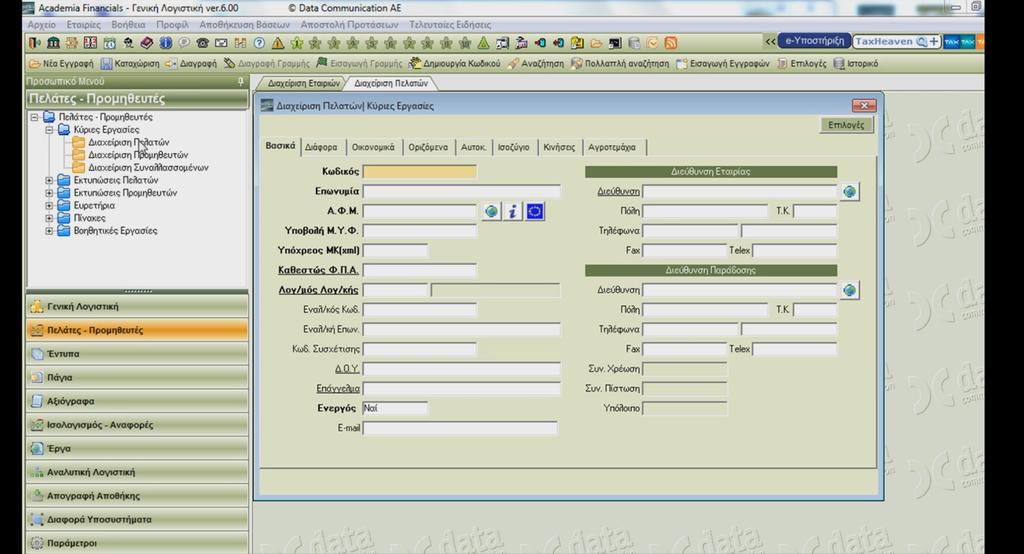Click the Ενεργός field showing Ναί
Image resolution: width=1024 pixels, height=554 pixels.
[x=395, y=408]
